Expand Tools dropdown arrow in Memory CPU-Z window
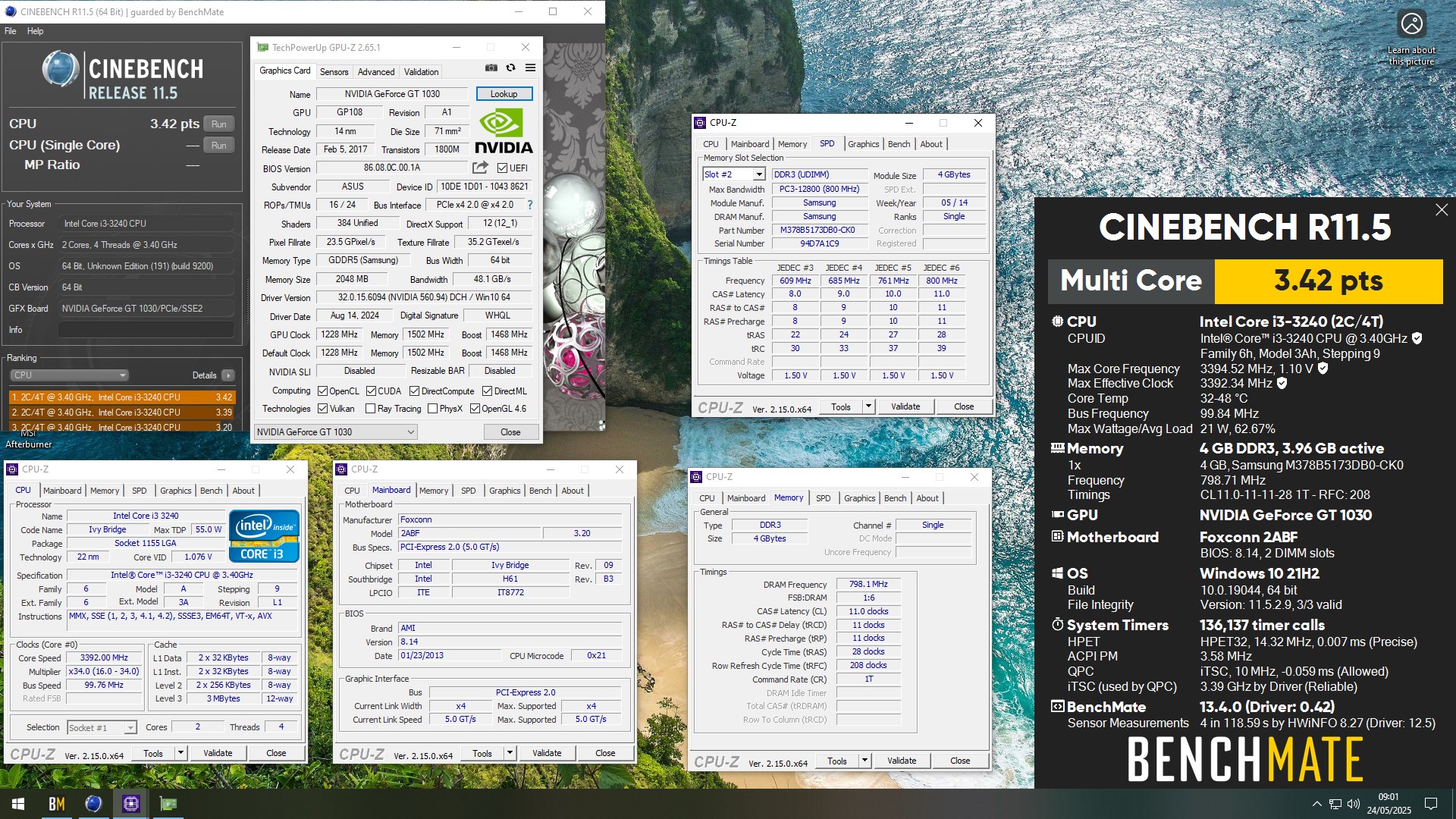The width and height of the screenshot is (1456, 819). [864, 761]
